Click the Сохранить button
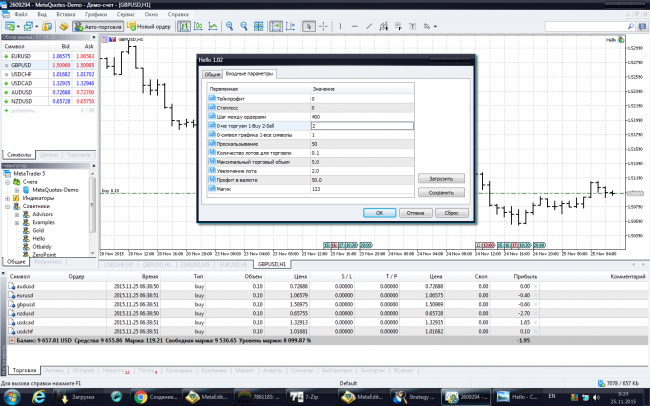Viewport: 650px width, 406px height. click(441, 192)
